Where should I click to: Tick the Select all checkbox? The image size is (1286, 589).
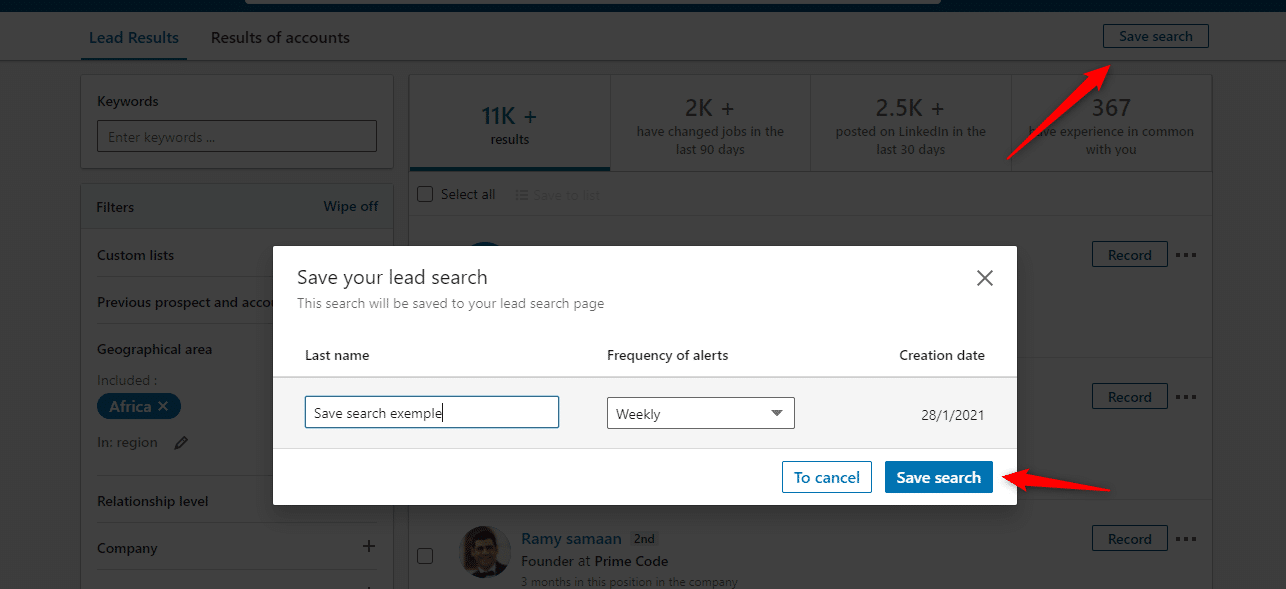[425, 194]
